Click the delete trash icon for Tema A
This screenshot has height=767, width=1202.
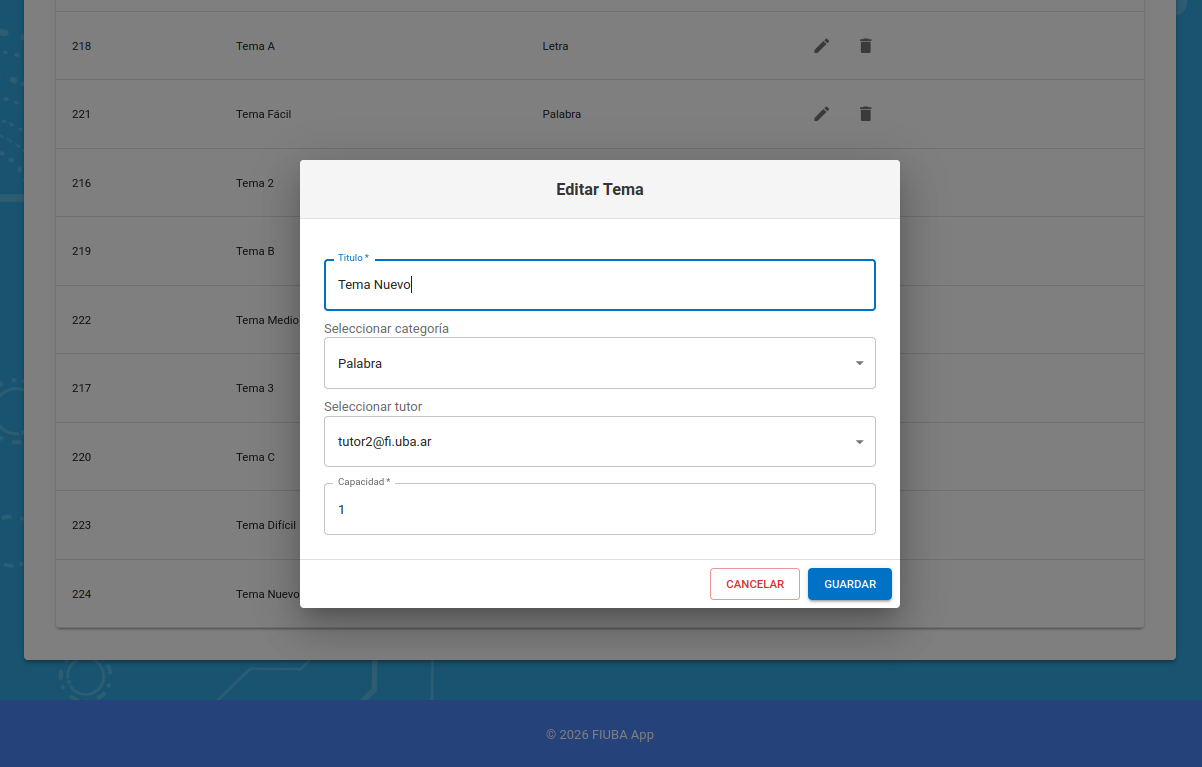pyautogui.click(x=865, y=46)
